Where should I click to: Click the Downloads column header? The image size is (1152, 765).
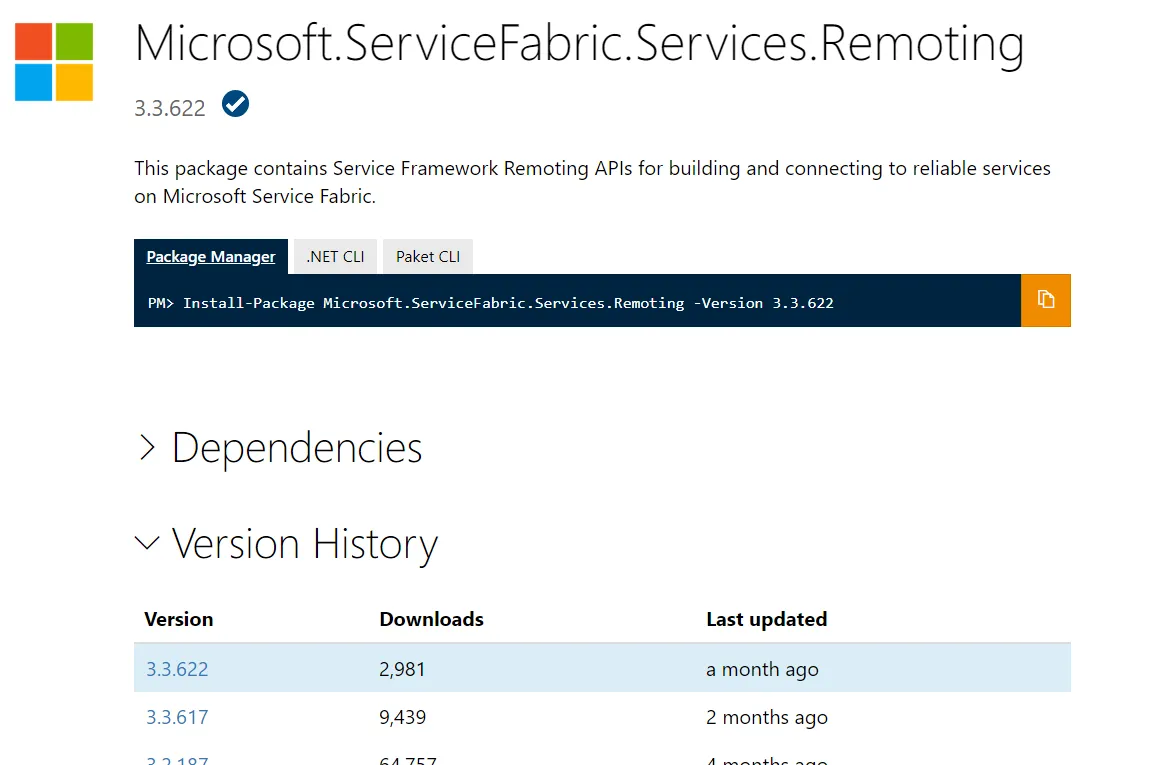pos(431,619)
